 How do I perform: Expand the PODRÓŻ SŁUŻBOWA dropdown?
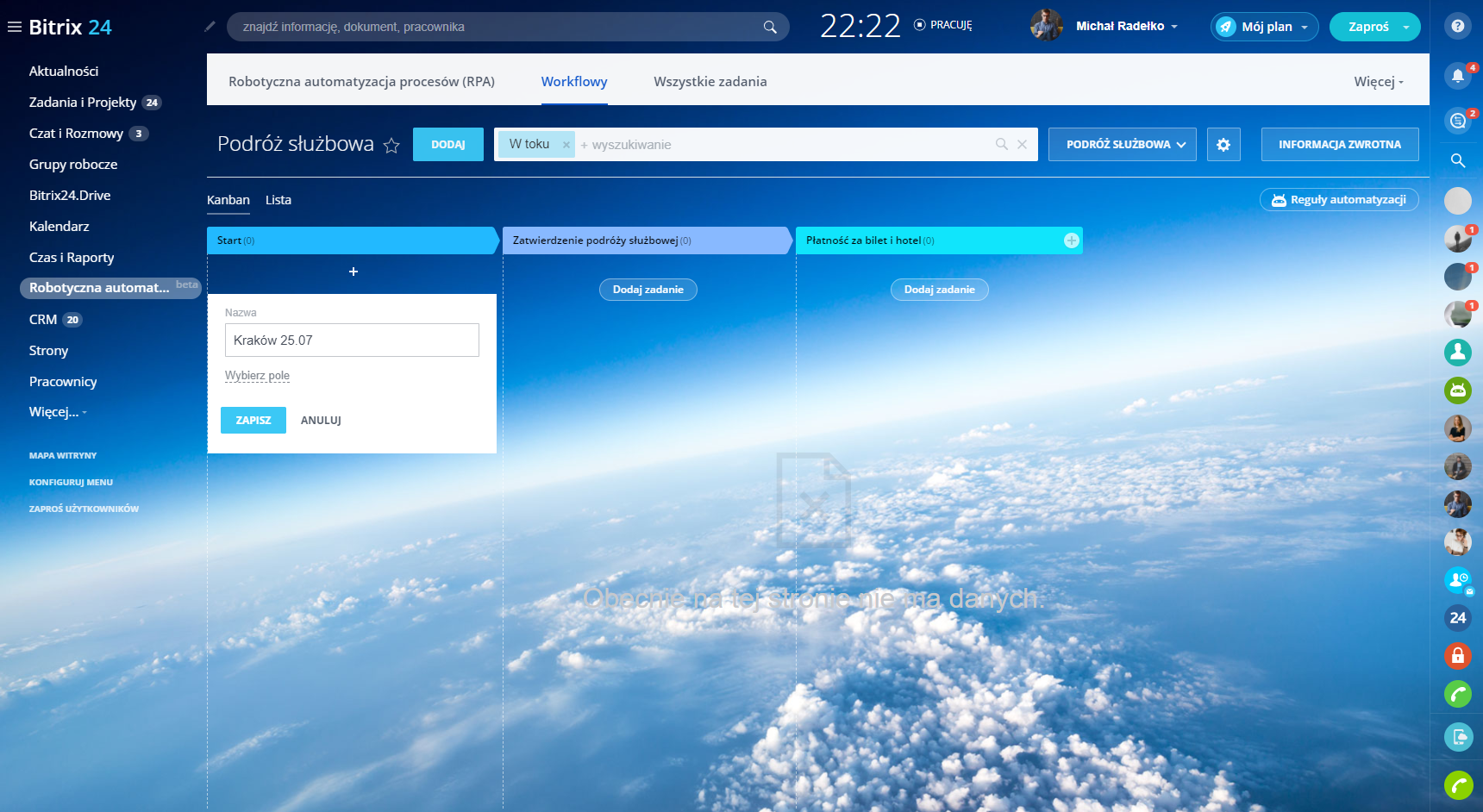(1122, 145)
